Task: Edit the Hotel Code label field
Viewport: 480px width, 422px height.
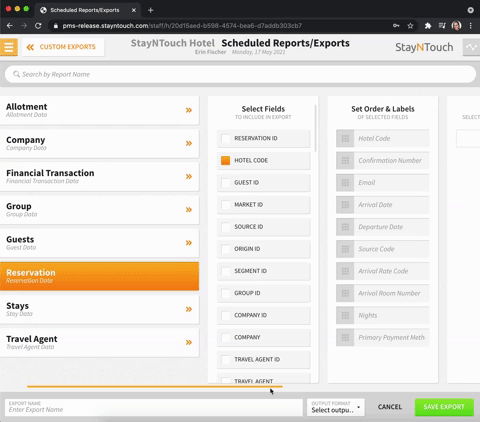Action: click(x=392, y=138)
